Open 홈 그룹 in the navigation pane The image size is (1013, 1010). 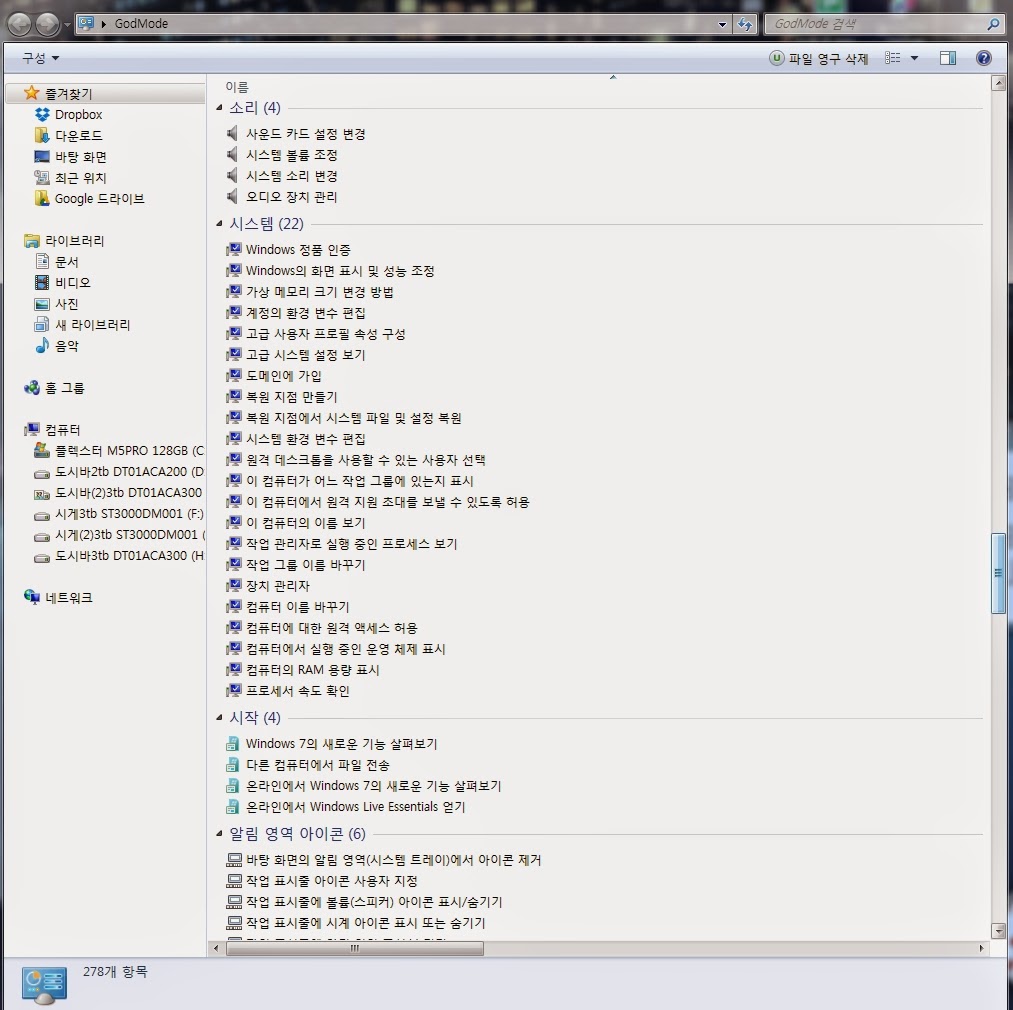[x=65, y=388]
